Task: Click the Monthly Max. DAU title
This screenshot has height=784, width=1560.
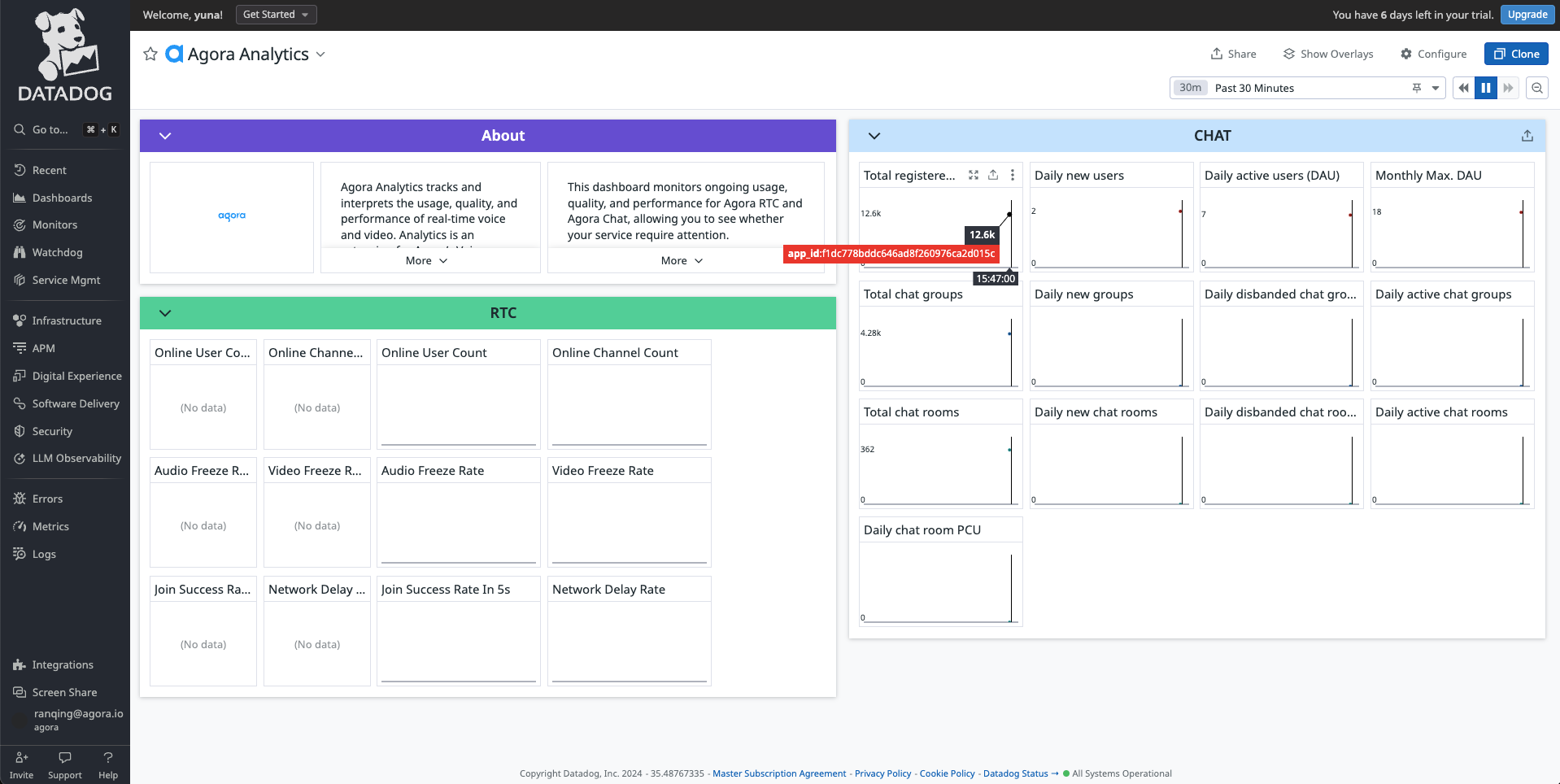Action: pos(1428,175)
